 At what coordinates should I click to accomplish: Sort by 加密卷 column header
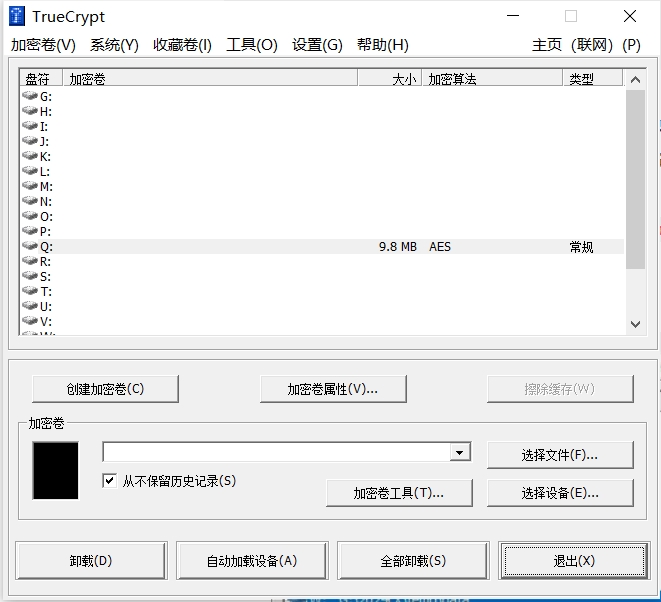[210, 78]
